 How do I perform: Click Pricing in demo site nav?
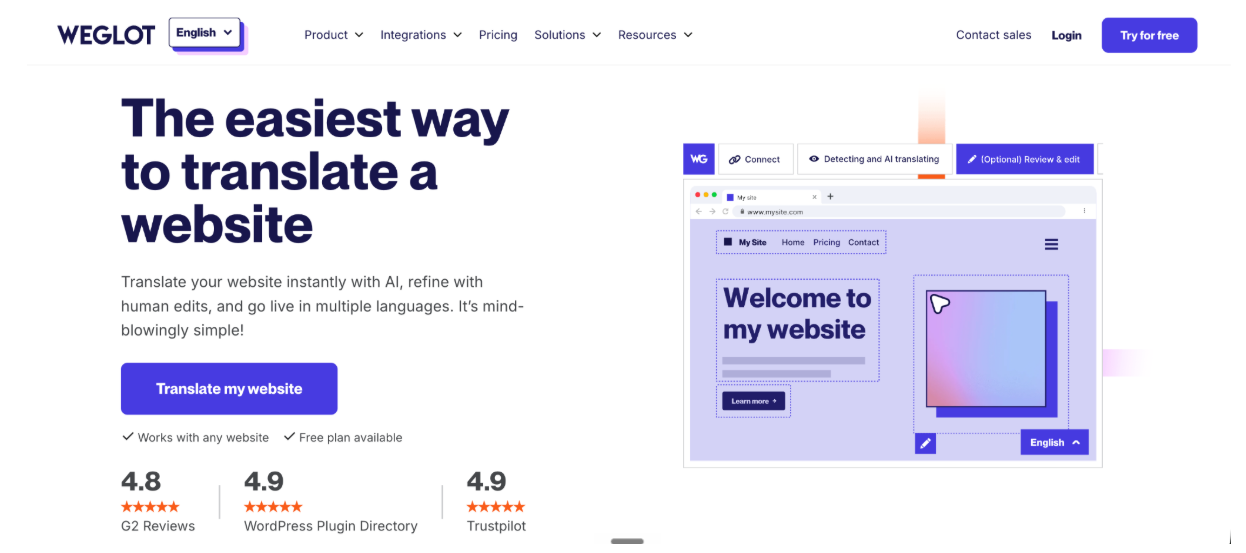pyautogui.click(x=826, y=242)
